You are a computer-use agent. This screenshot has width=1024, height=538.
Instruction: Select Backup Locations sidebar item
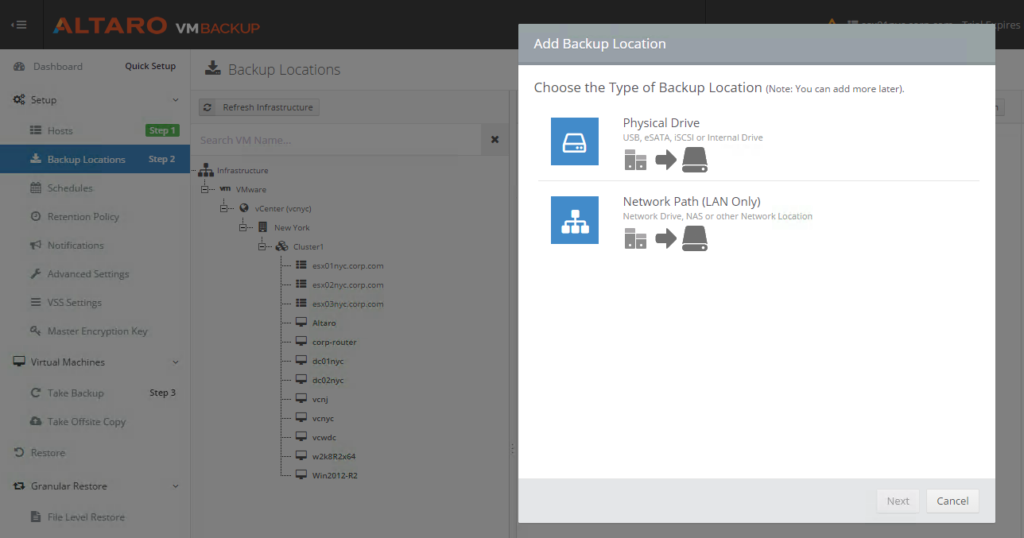pos(95,159)
